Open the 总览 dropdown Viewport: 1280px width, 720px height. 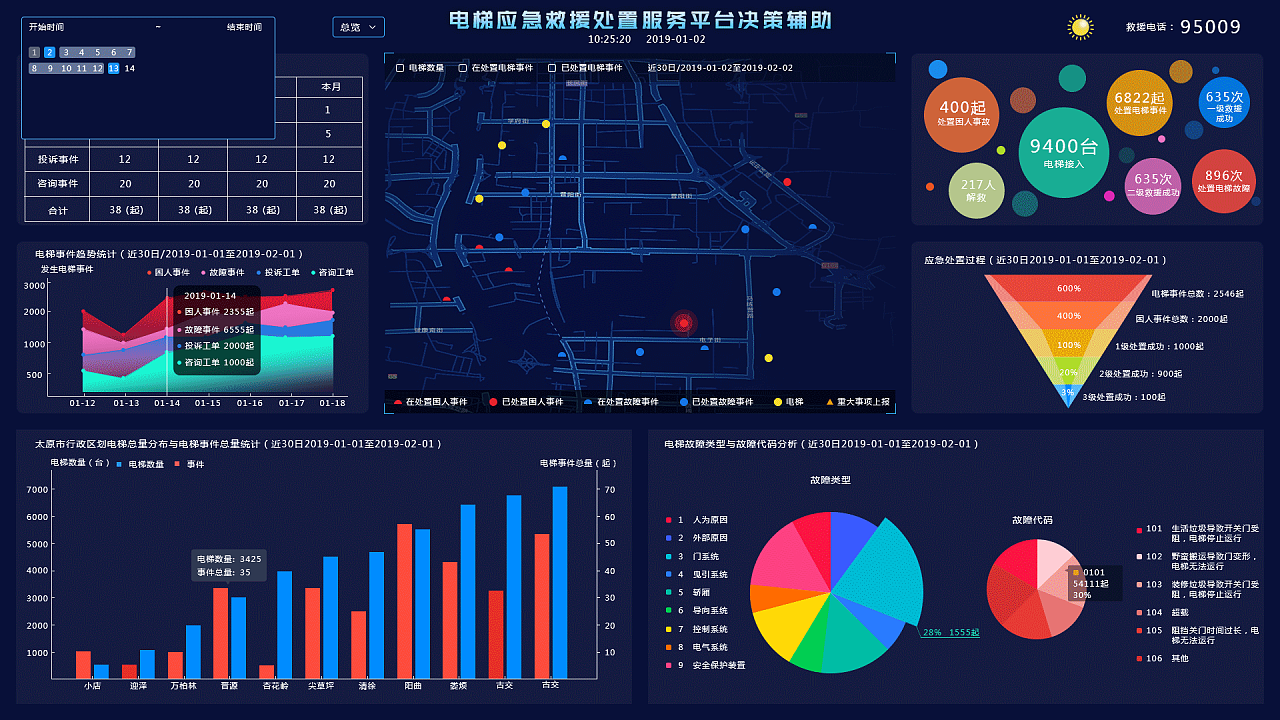[358, 27]
